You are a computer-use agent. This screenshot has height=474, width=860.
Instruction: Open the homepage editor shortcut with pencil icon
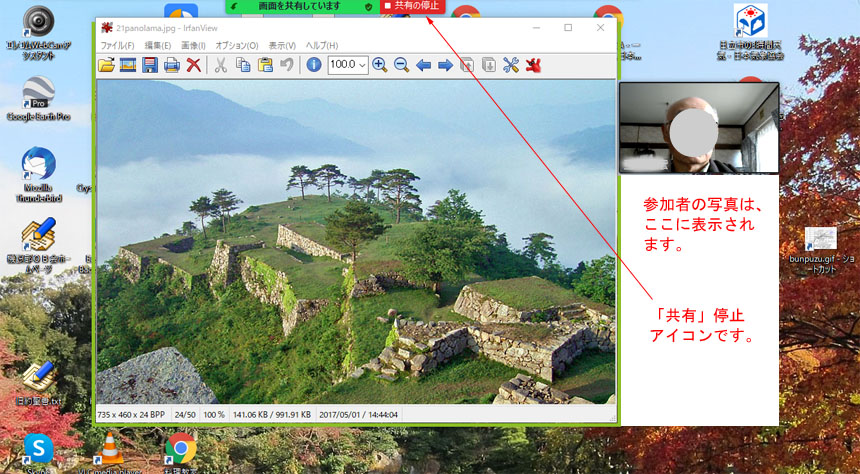click(x=38, y=245)
